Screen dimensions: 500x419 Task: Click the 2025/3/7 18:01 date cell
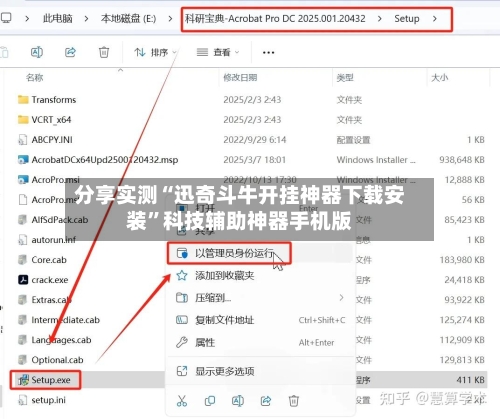255,160
